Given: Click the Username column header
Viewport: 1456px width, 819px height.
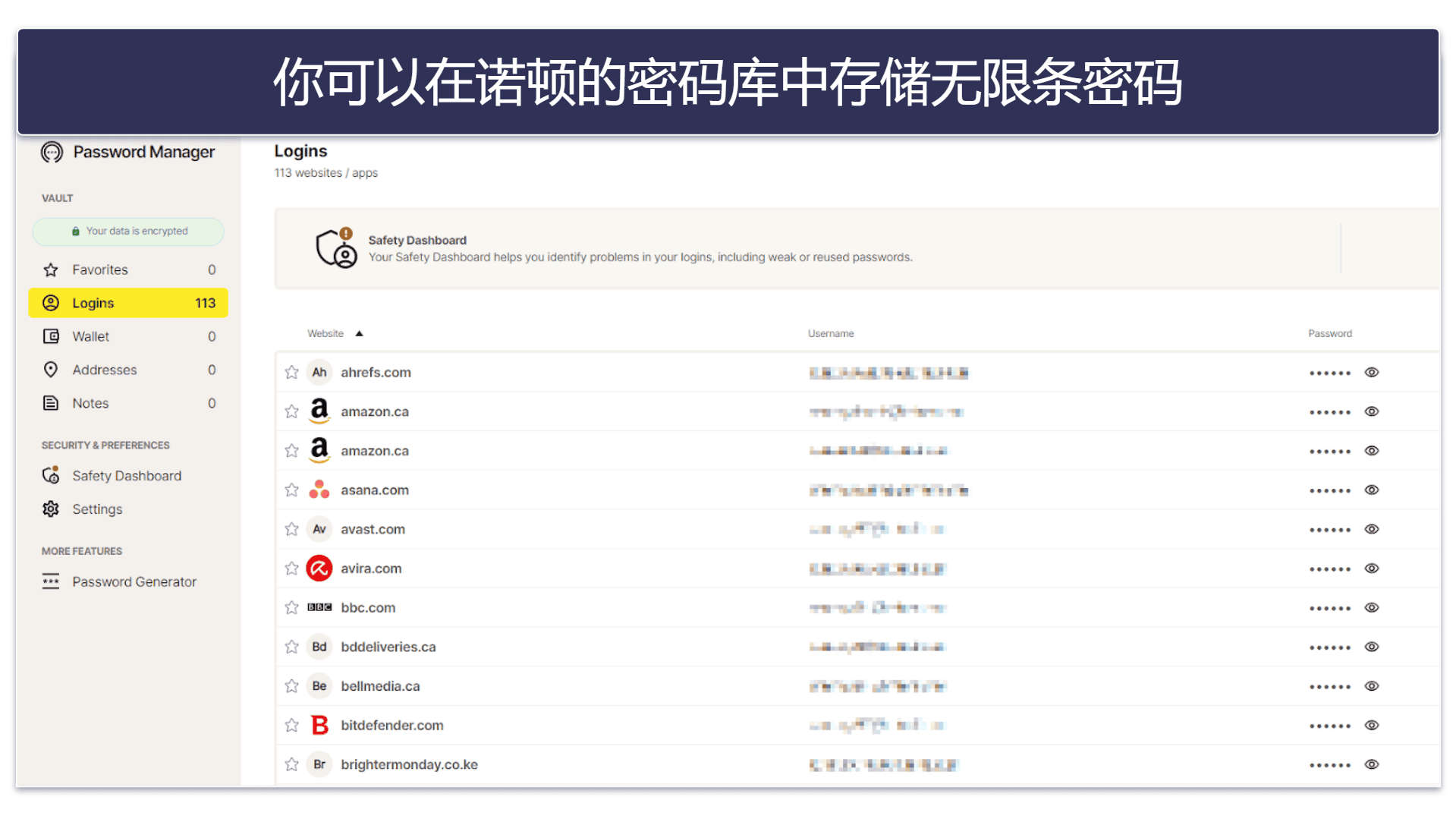Looking at the screenshot, I should tap(831, 334).
